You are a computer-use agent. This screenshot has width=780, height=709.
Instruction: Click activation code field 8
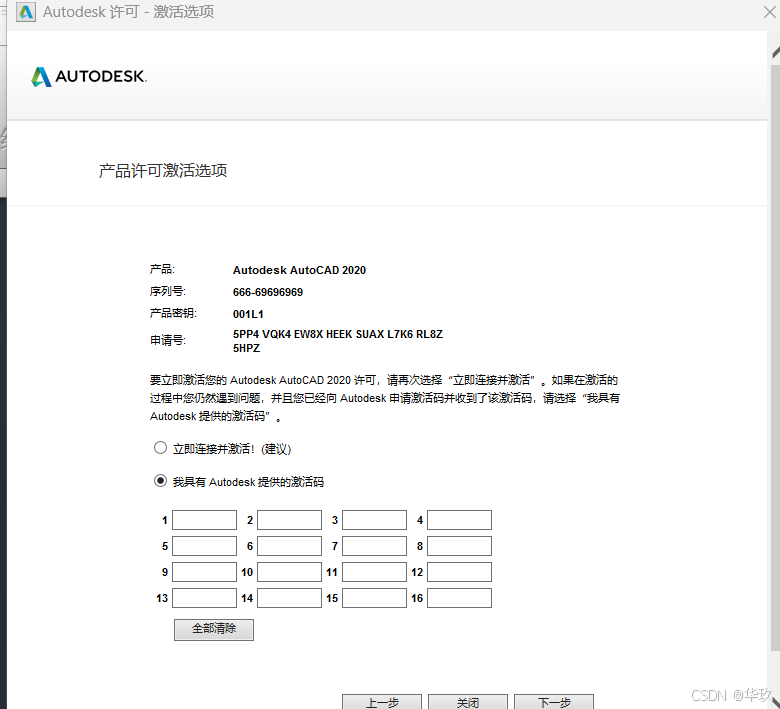pos(460,546)
